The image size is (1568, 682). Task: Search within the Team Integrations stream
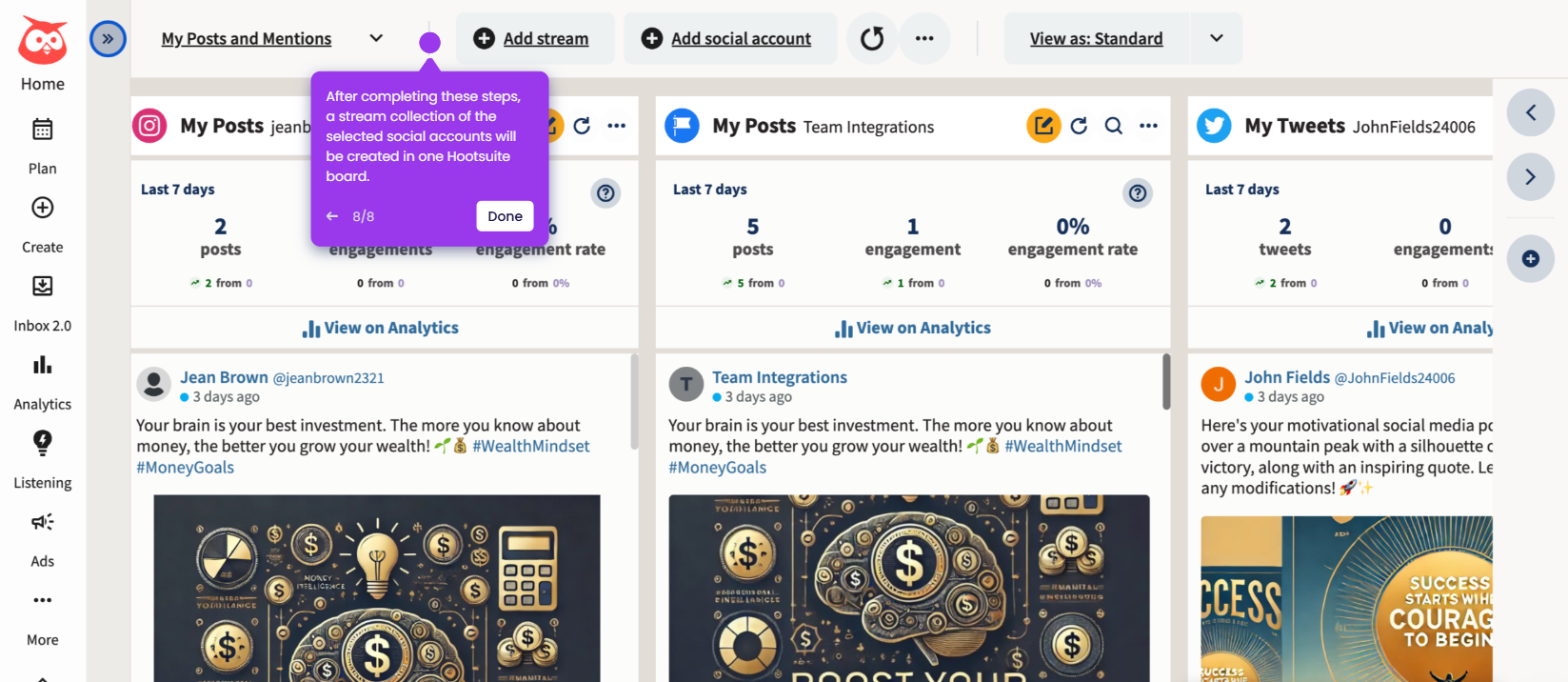(x=1113, y=126)
